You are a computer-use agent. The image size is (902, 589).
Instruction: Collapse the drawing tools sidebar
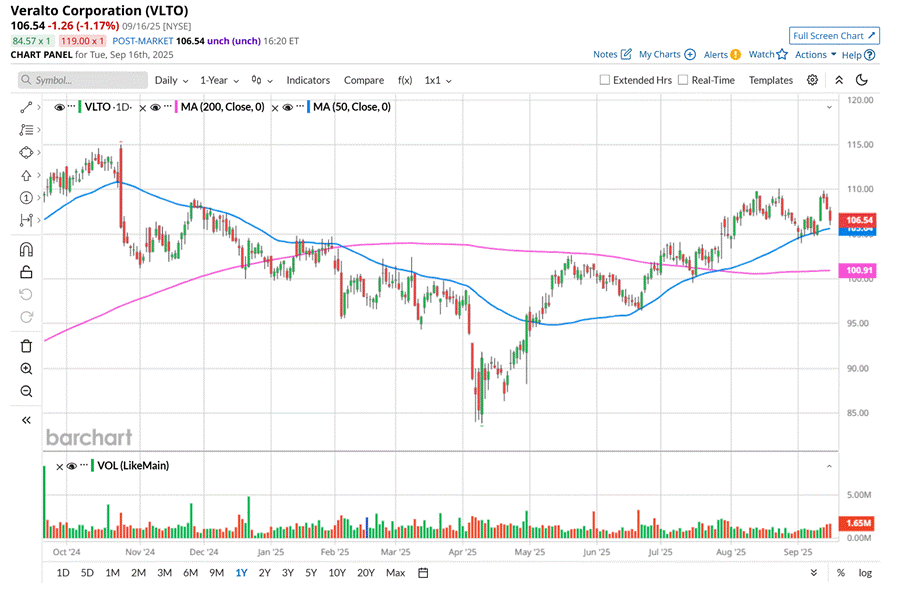click(x=26, y=420)
